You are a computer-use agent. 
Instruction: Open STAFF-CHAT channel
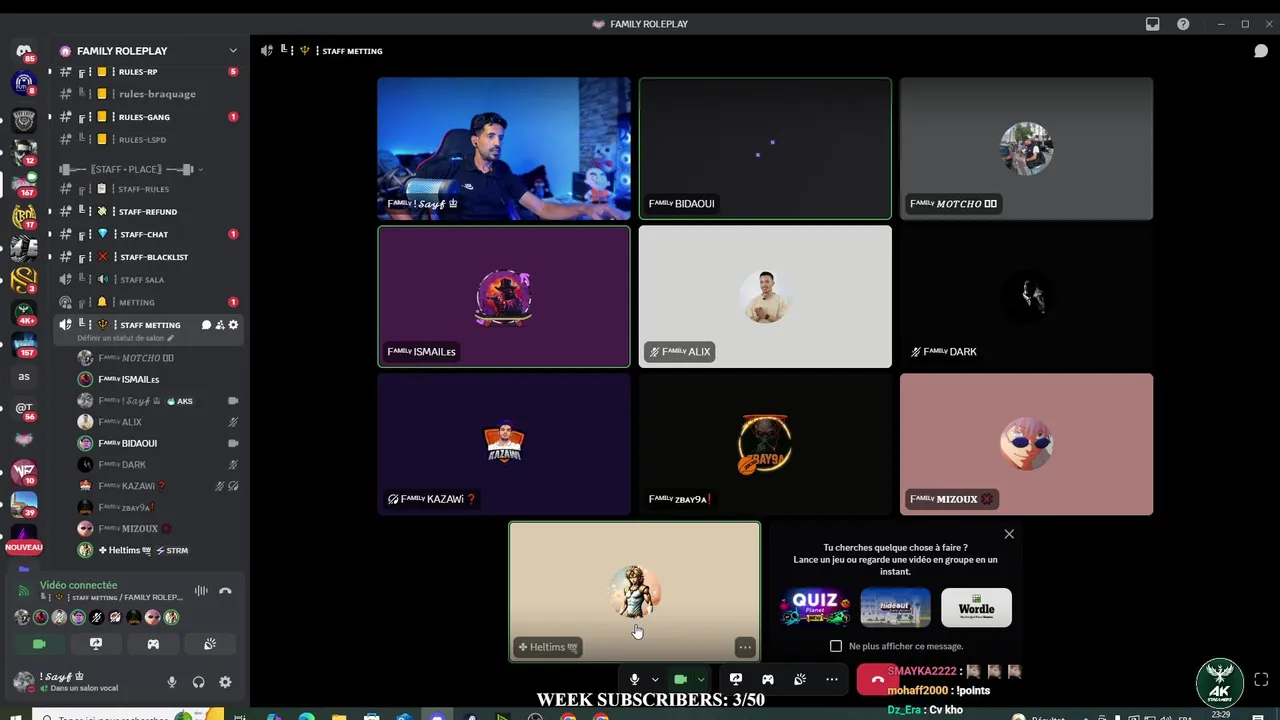(148, 234)
